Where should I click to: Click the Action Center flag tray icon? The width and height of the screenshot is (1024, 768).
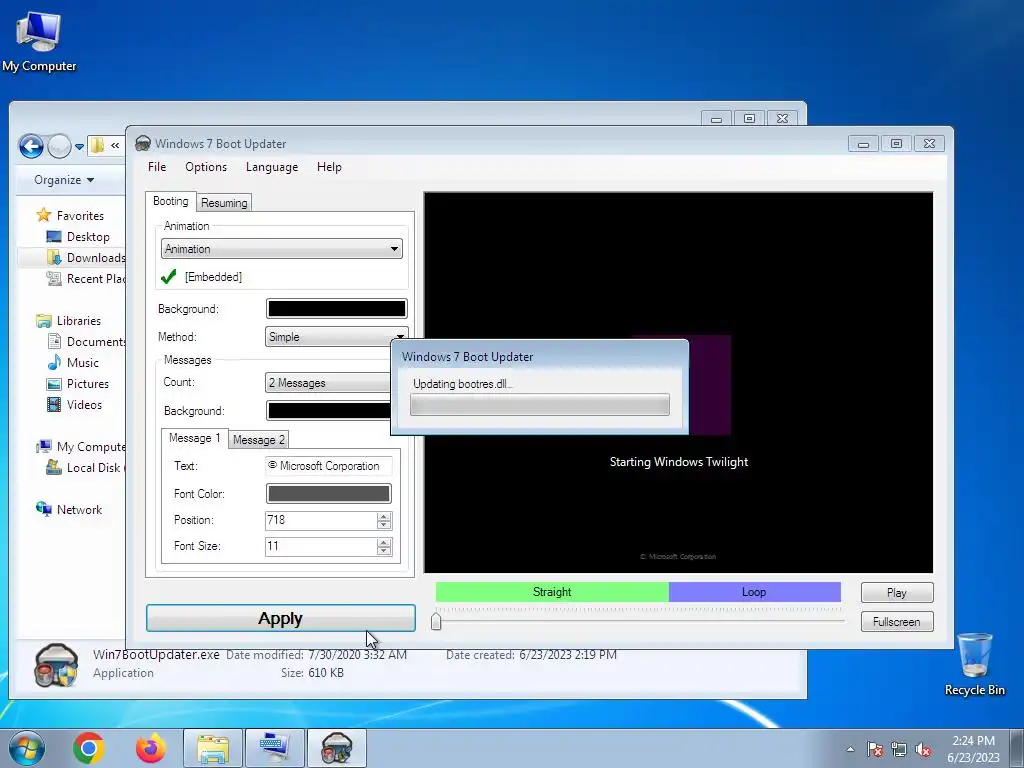(875, 749)
